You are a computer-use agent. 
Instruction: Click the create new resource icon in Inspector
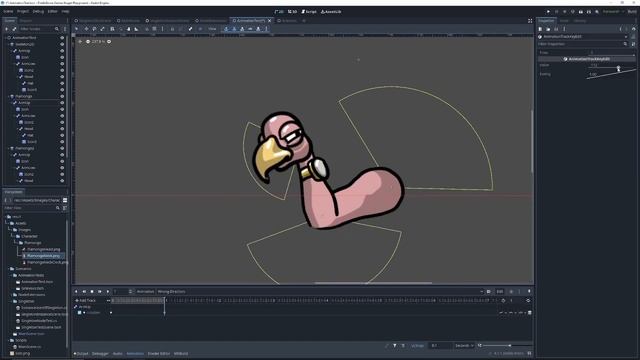540,29
